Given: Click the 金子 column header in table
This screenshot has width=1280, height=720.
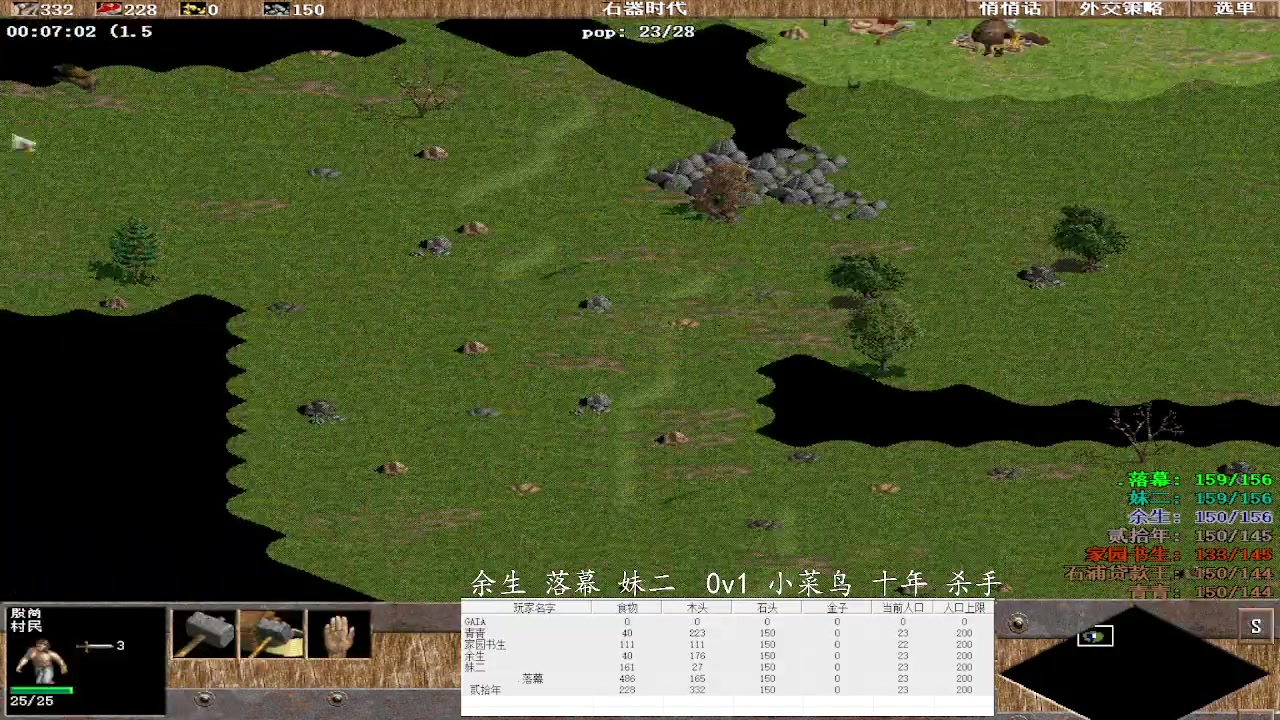Looking at the screenshot, I should [x=837, y=608].
